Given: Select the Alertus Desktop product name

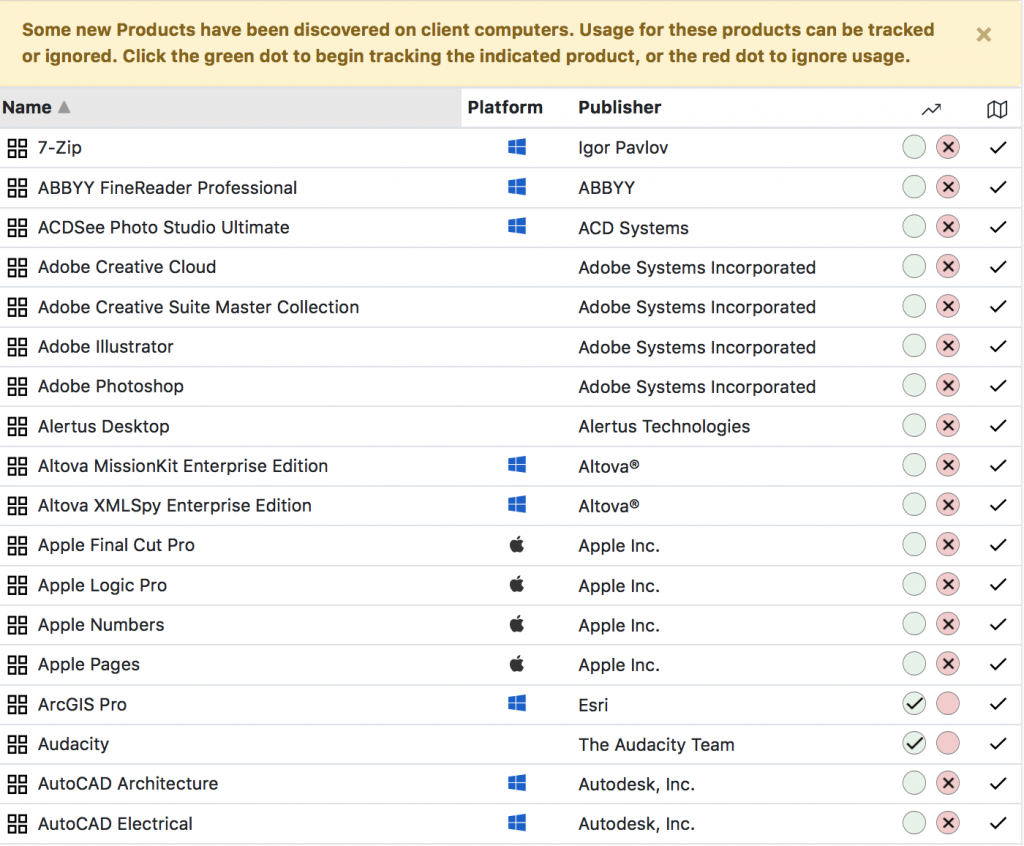Looking at the screenshot, I should click(104, 427).
